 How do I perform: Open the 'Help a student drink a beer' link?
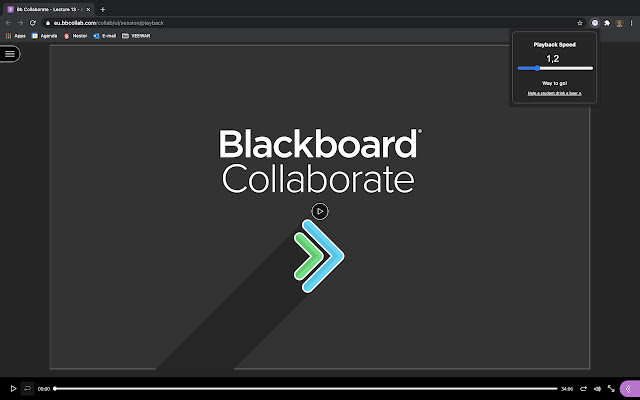pos(554,93)
